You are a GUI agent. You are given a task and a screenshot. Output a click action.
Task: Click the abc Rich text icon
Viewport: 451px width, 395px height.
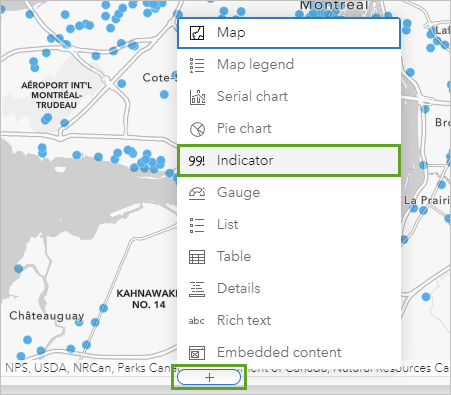pos(196,321)
